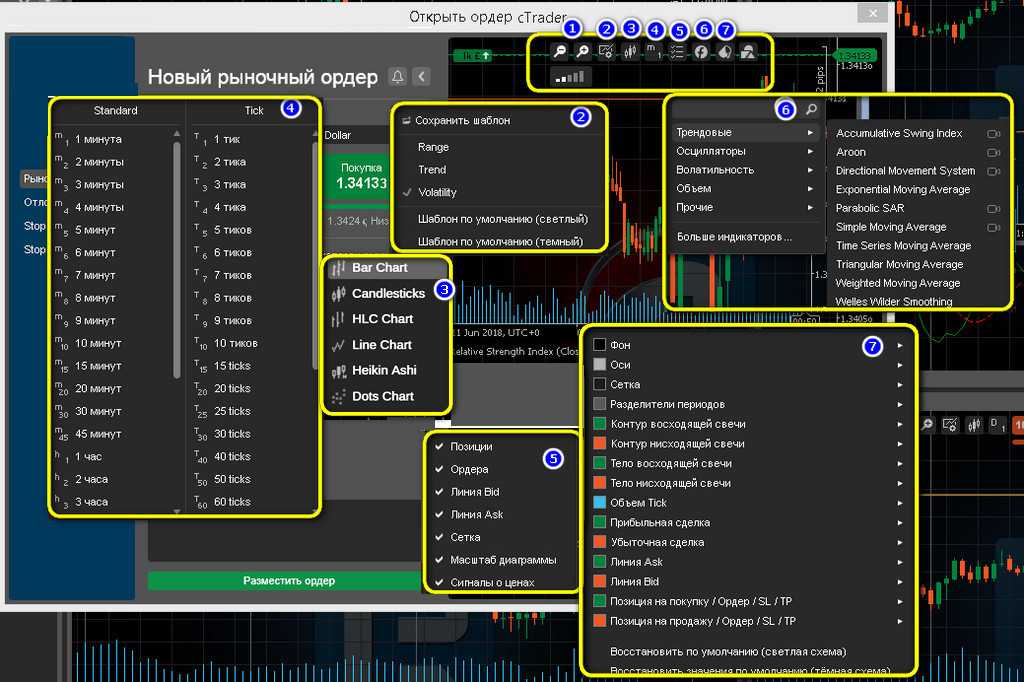1024x682 pixels.
Task: Click Больше индикаторов link
Action: click(734, 237)
